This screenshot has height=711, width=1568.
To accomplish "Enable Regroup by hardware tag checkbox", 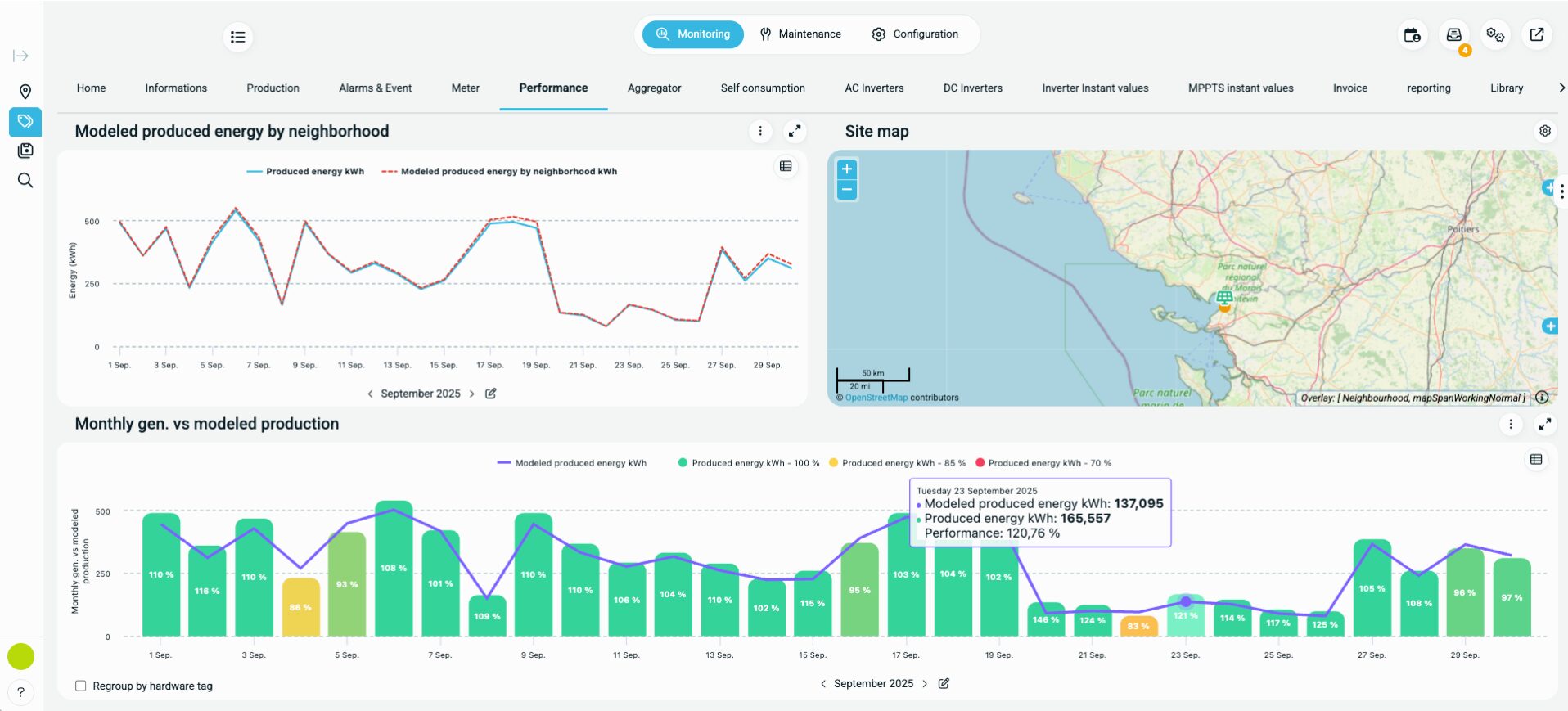I will tap(81, 686).
